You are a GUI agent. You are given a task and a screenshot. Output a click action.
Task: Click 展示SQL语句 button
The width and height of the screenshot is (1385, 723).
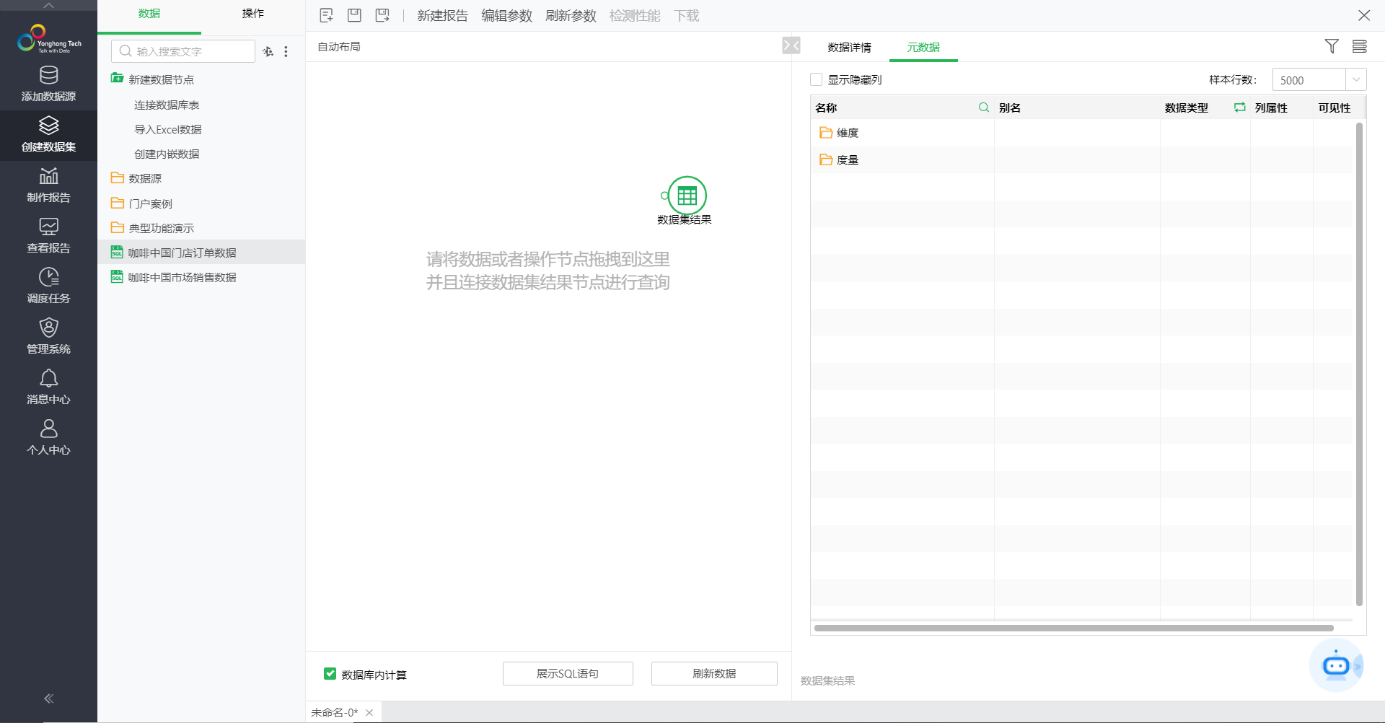click(568, 674)
